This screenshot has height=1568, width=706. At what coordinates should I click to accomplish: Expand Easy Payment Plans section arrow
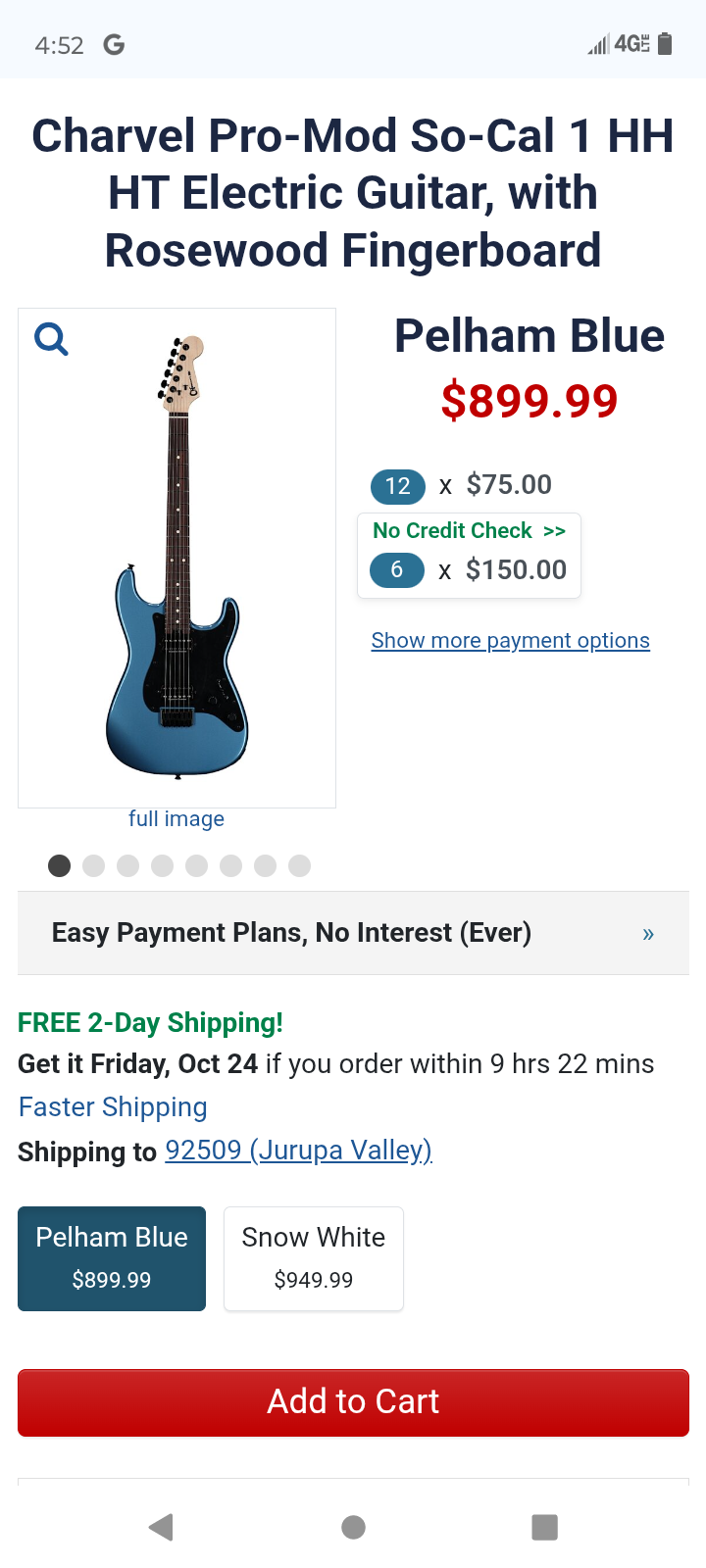(648, 933)
